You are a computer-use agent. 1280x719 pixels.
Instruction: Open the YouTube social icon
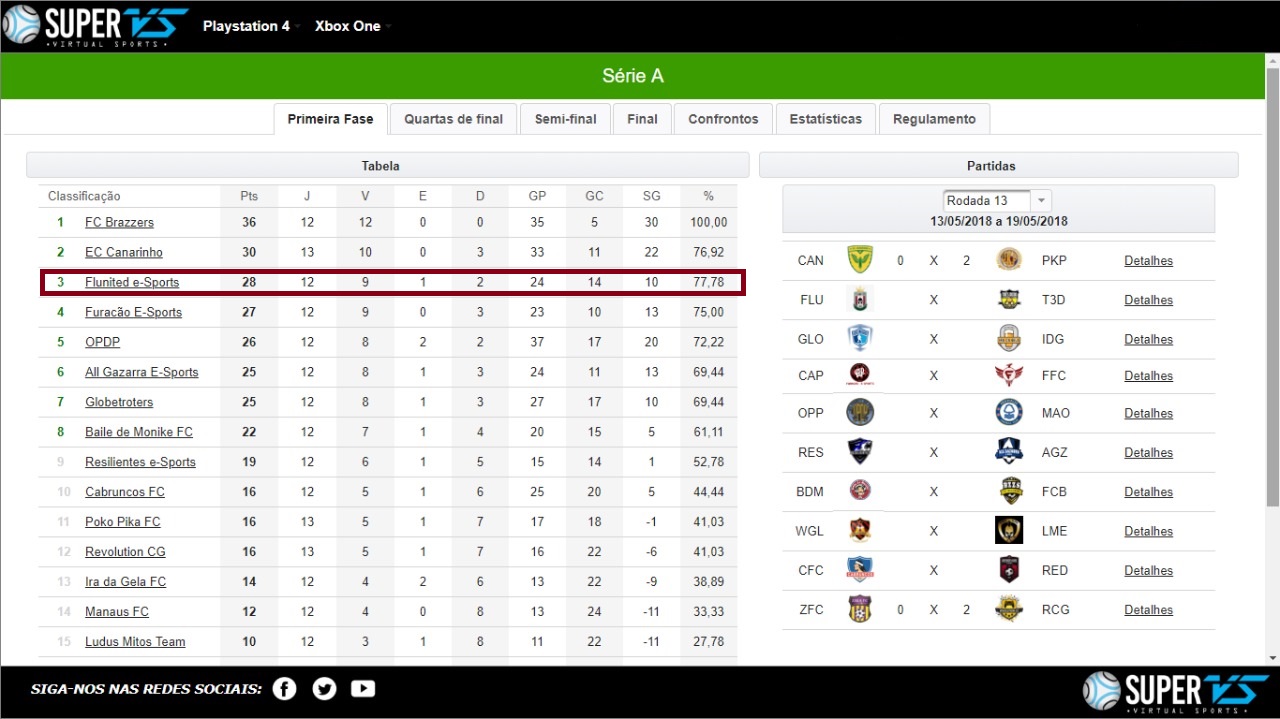pyautogui.click(x=363, y=688)
